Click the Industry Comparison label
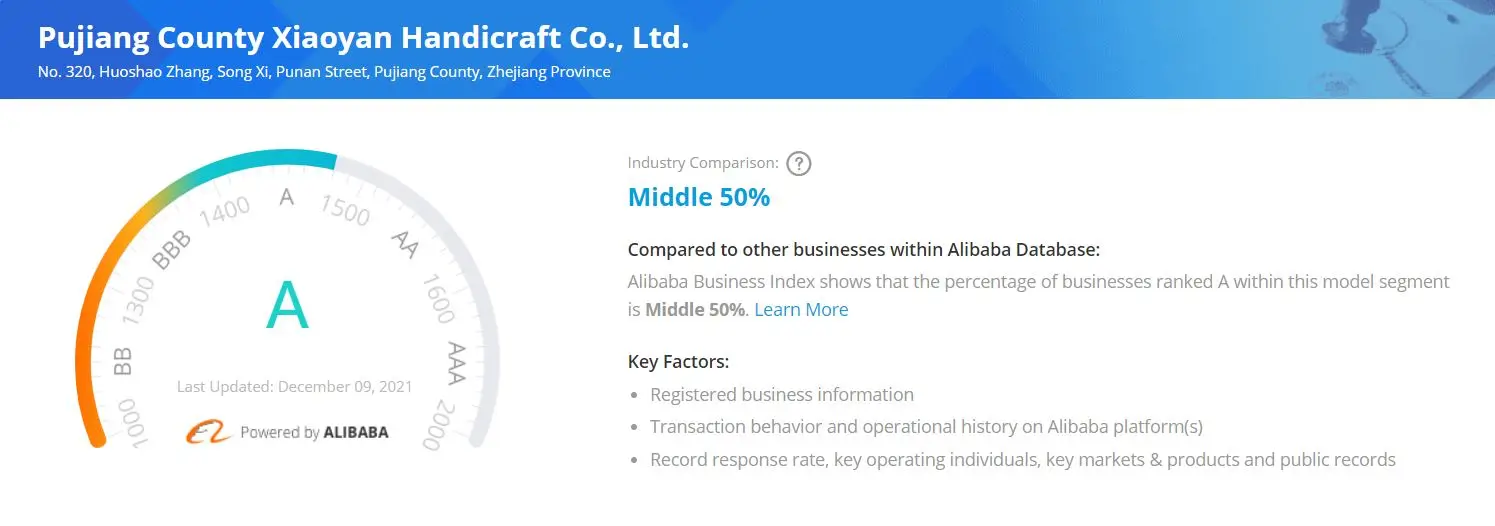This screenshot has width=1495, height=526. (702, 163)
